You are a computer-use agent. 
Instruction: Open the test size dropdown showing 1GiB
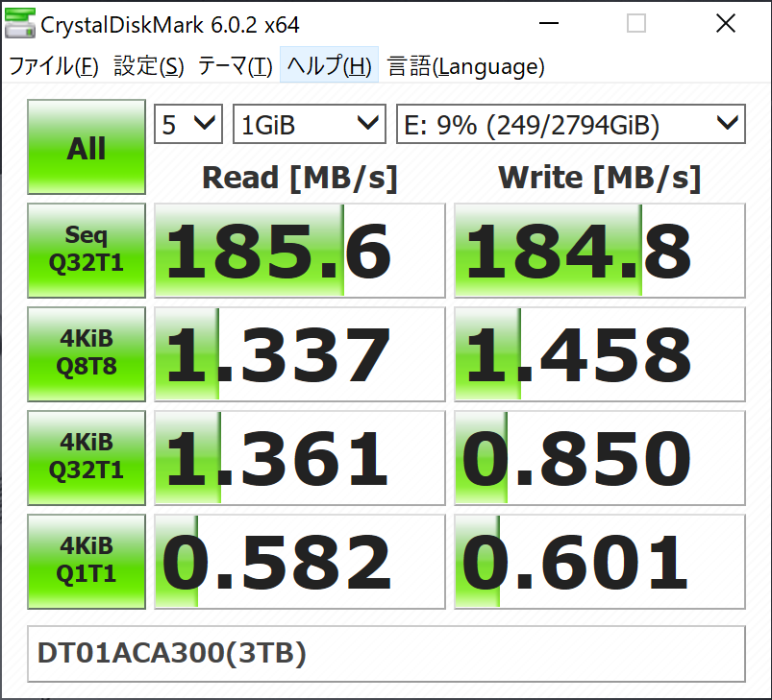click(309, 124)
